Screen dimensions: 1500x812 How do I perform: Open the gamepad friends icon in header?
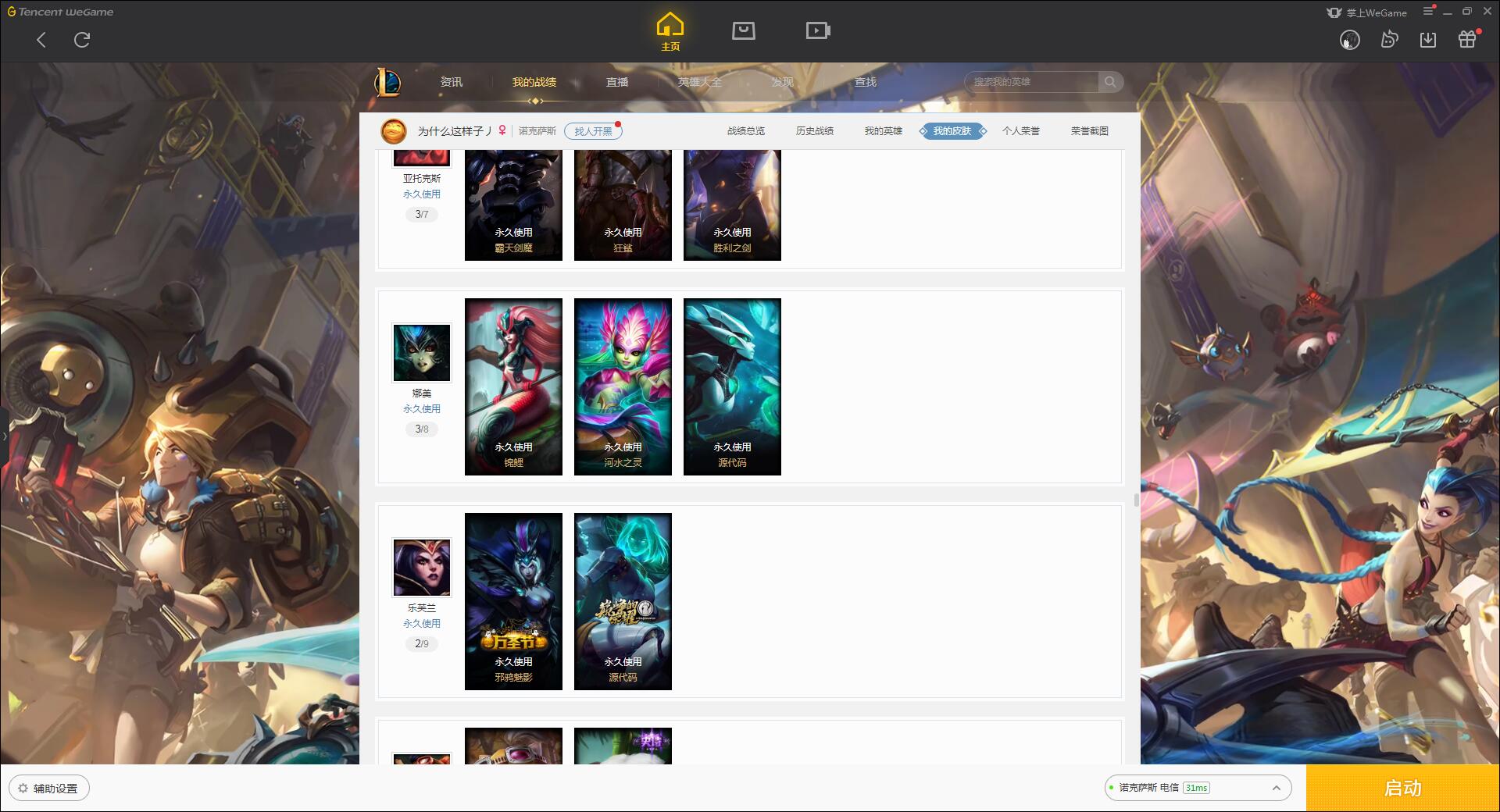click(x=1389, y=40)
